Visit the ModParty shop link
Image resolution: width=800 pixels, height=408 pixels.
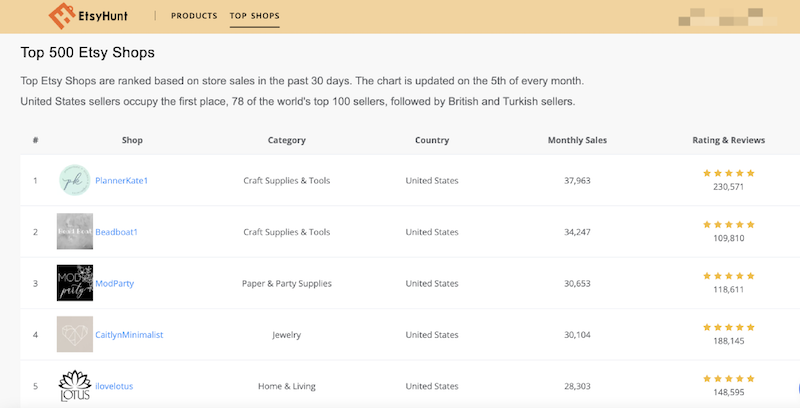pyautogui.click(x=114, y=283)
